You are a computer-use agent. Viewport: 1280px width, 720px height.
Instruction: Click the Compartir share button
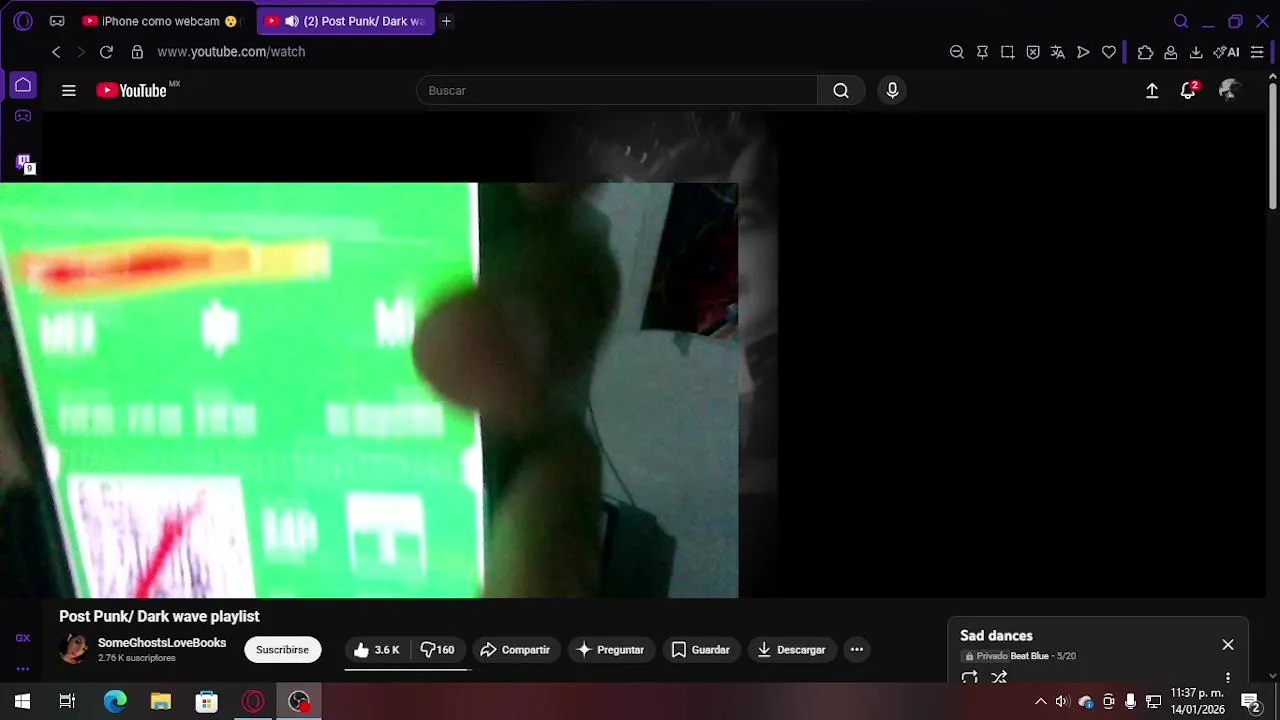tap(516, 650)
